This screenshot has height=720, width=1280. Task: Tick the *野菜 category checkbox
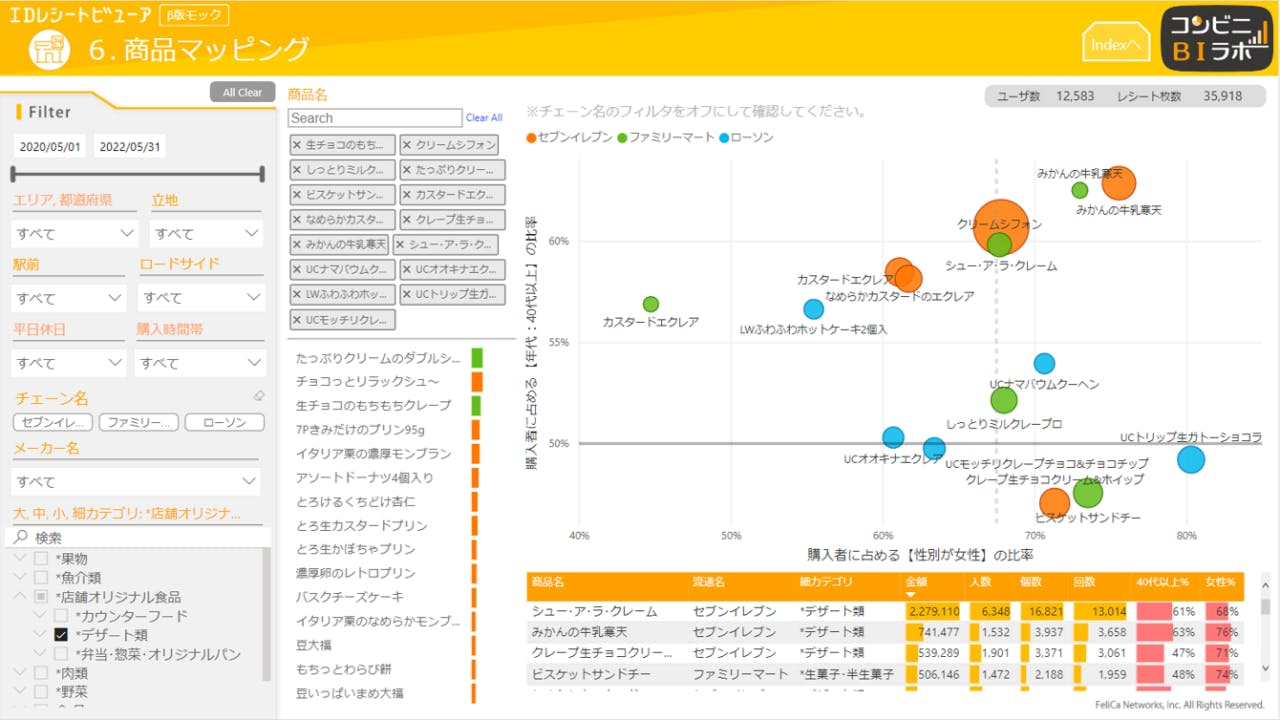click(41, 692)
